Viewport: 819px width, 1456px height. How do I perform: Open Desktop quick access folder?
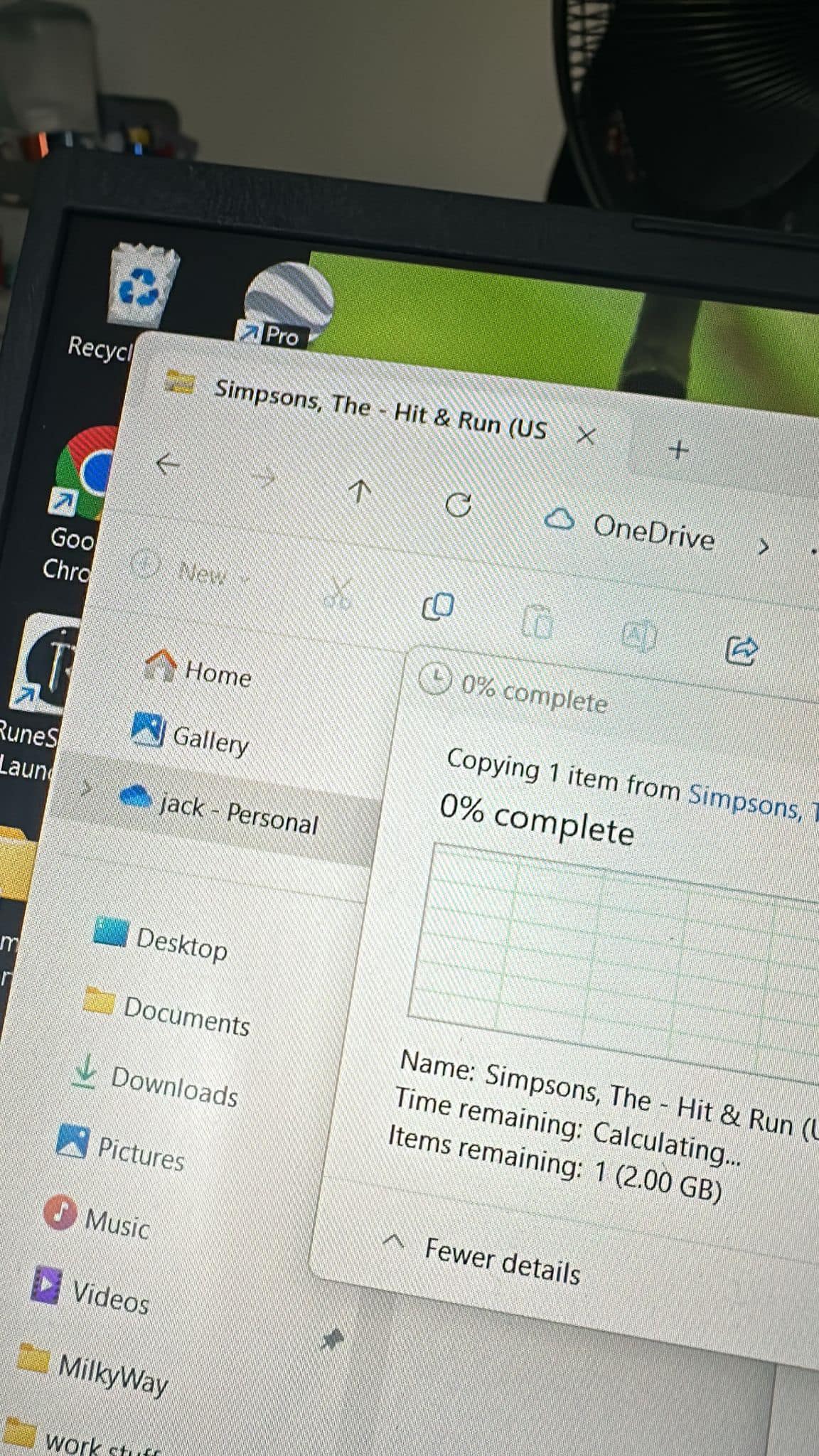pyautogui.click(x=161, y=940)
